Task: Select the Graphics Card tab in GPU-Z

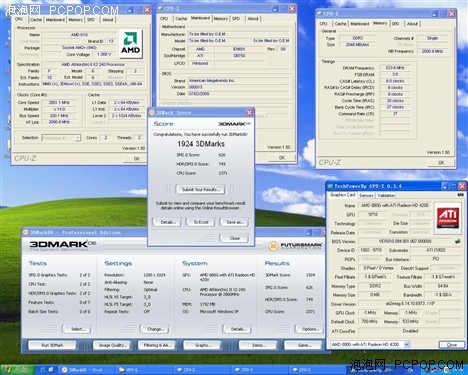Action: [342, 195]
